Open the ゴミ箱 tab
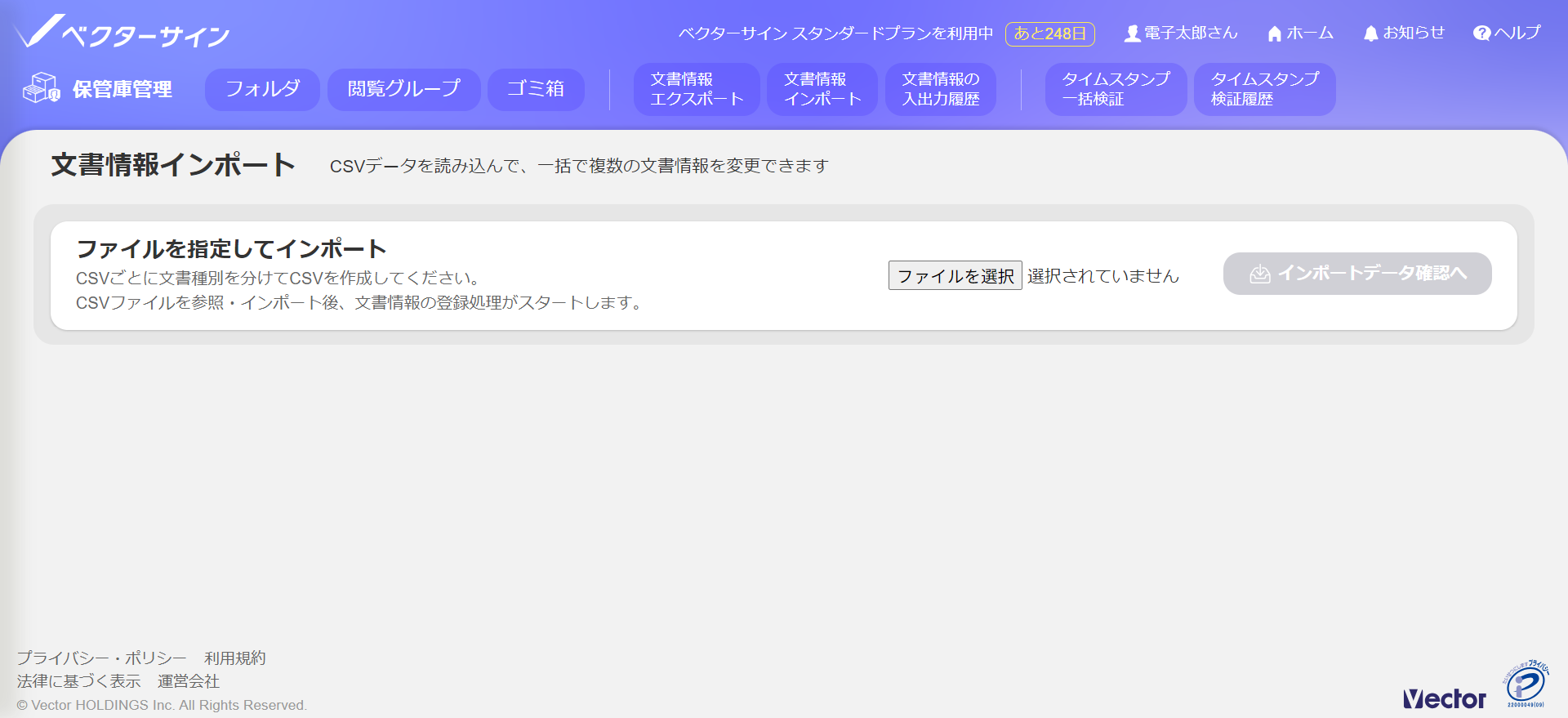 (536, 89)
